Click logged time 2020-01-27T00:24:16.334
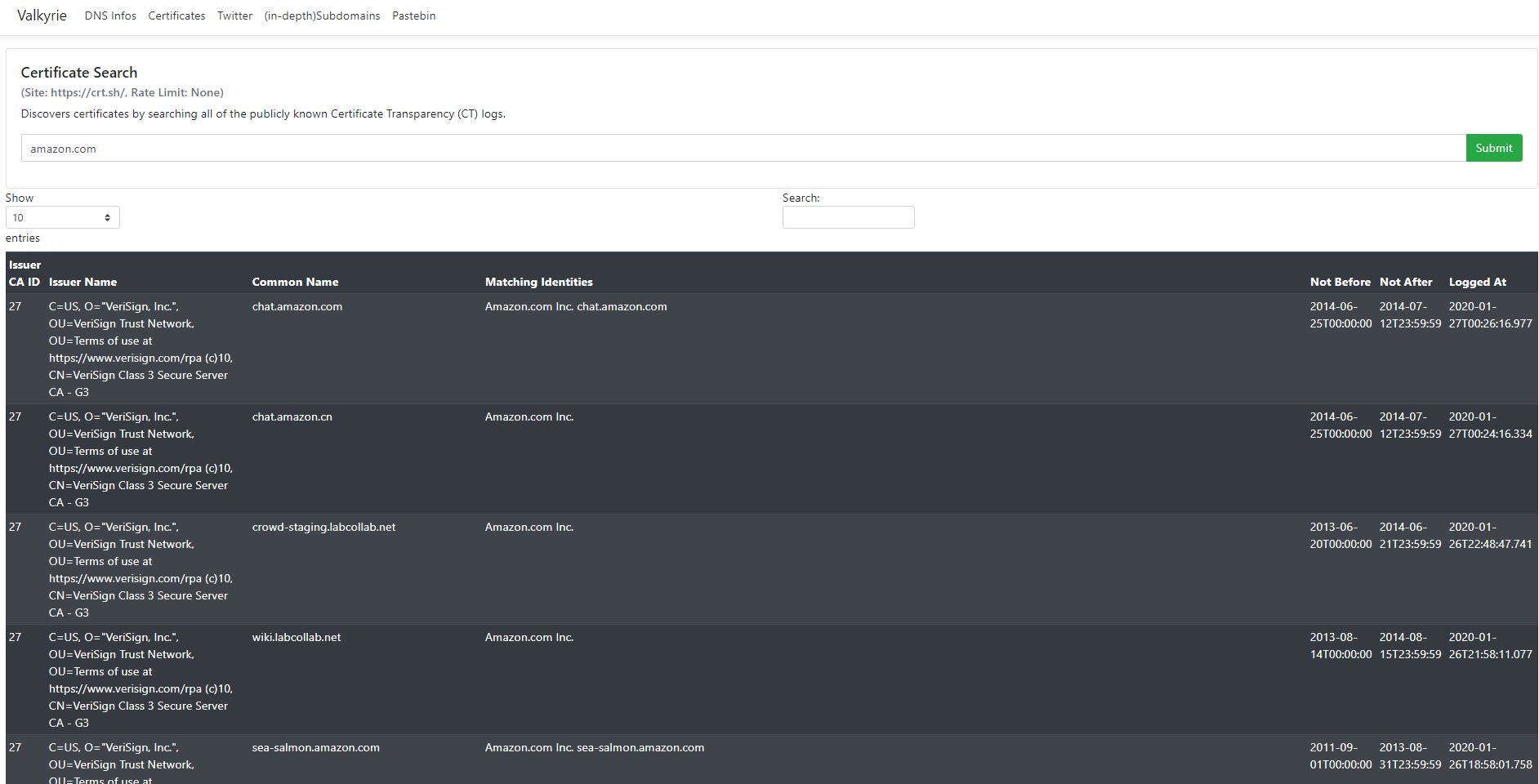 click(1491, 425)
